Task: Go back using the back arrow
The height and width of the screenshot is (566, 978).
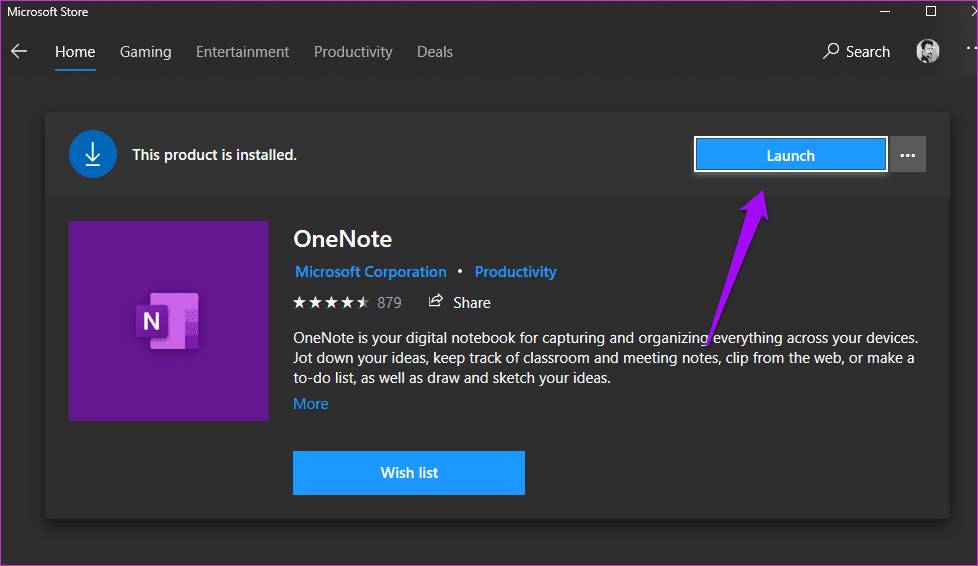Action: [19, 51]
